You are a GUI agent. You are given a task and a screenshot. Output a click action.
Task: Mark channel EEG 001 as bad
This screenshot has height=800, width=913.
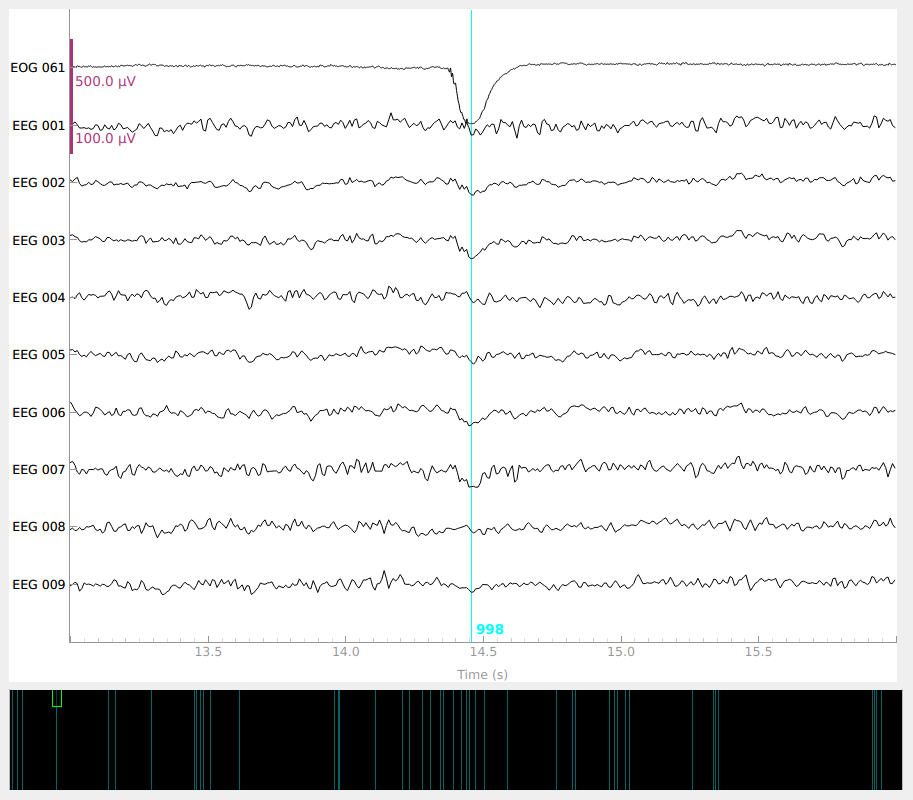point(38,126)
